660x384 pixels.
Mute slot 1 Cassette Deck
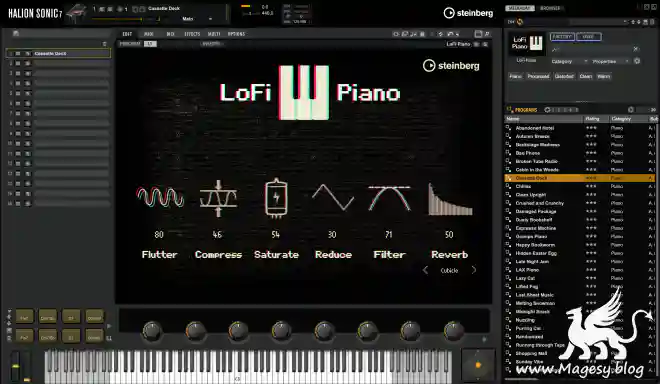click(x=18, y=53)
